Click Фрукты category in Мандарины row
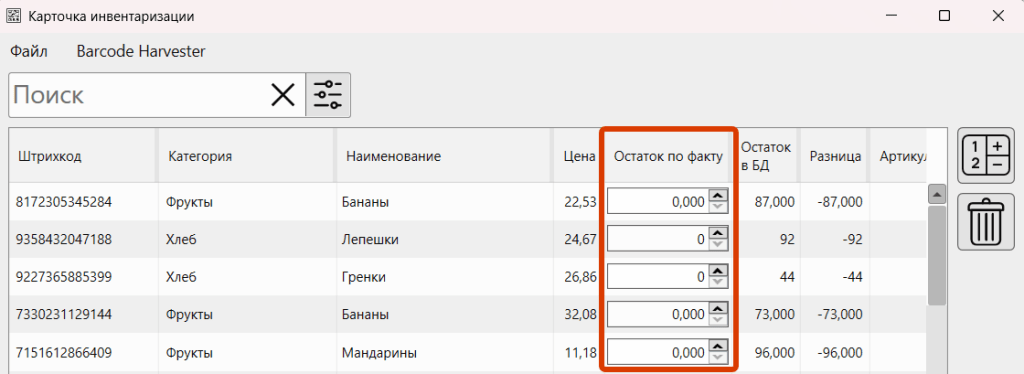 coord(189,353)
